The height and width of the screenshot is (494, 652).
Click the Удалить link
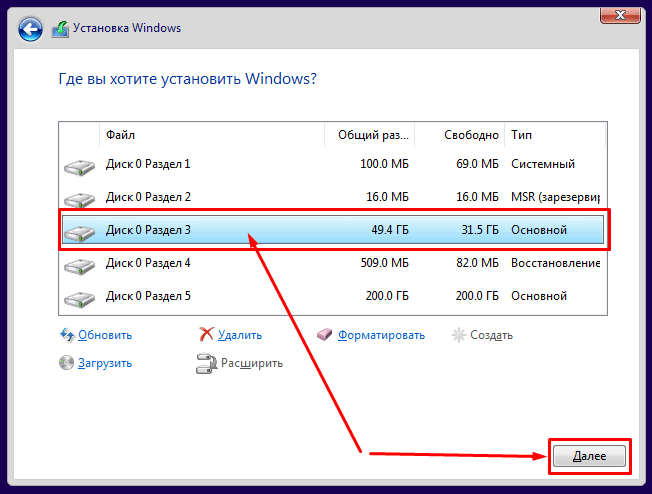pyautogui.click(x=240, y=335)
